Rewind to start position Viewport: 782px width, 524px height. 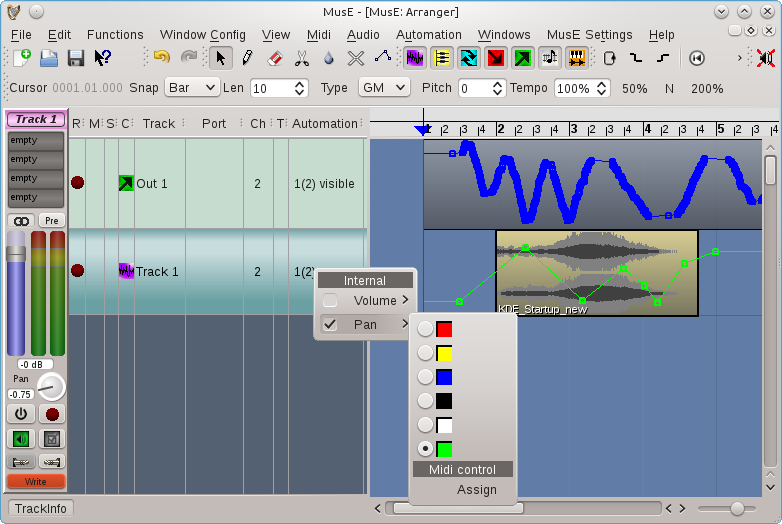697,58
